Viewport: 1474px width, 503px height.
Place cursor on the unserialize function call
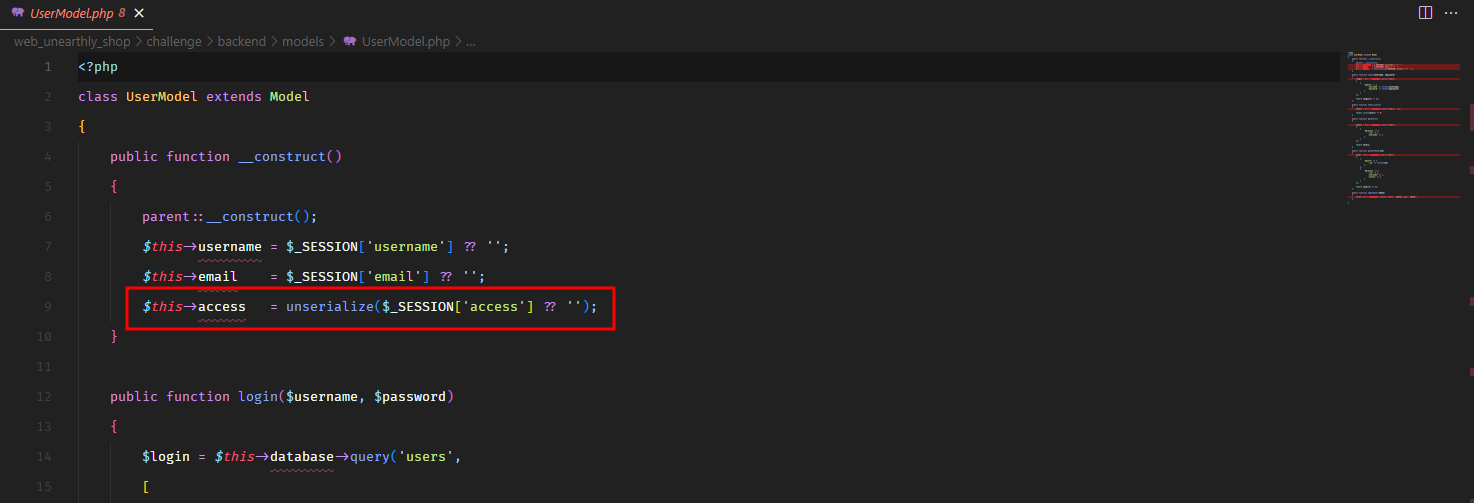(329, 307)
